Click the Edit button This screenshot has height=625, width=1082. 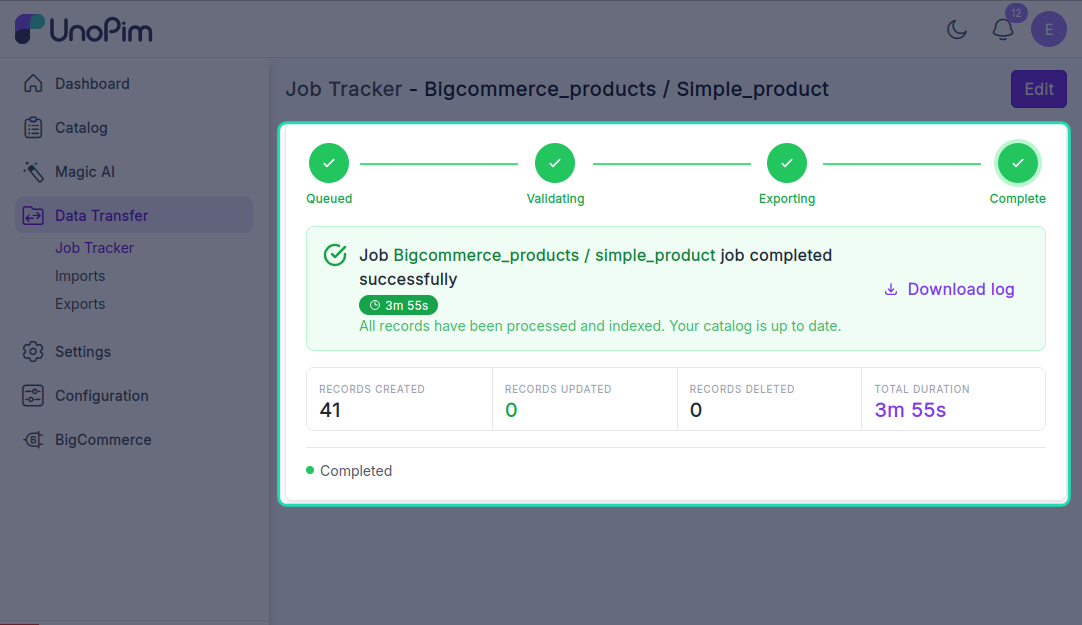[1039, 89]
